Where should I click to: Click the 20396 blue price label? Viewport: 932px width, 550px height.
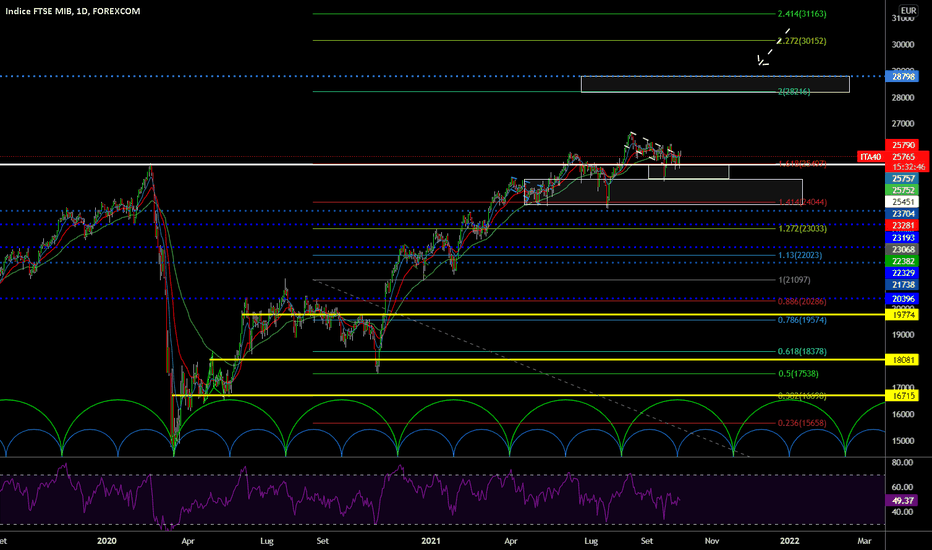tap(902, 299)
